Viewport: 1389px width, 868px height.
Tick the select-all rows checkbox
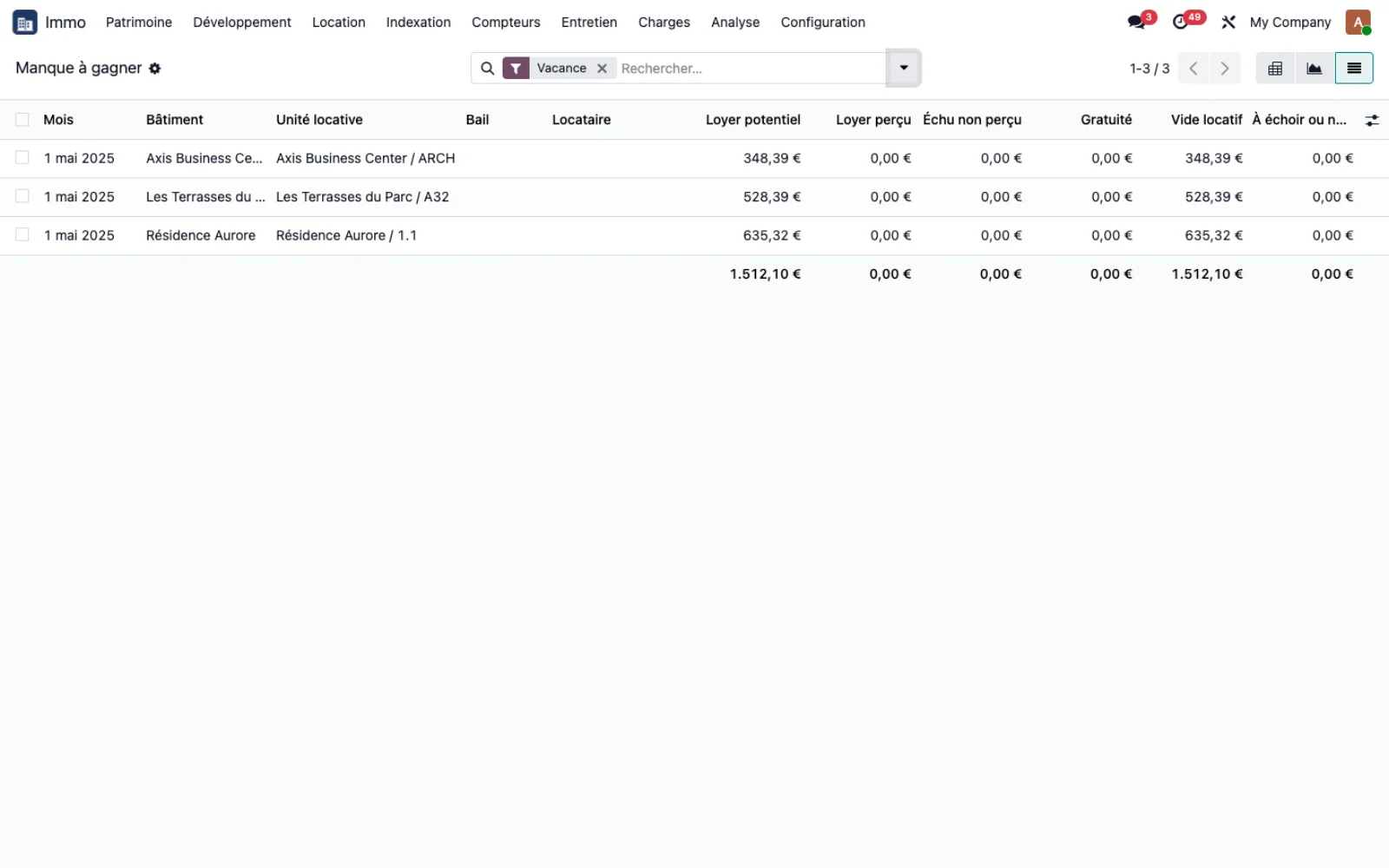tap(23, 120)
